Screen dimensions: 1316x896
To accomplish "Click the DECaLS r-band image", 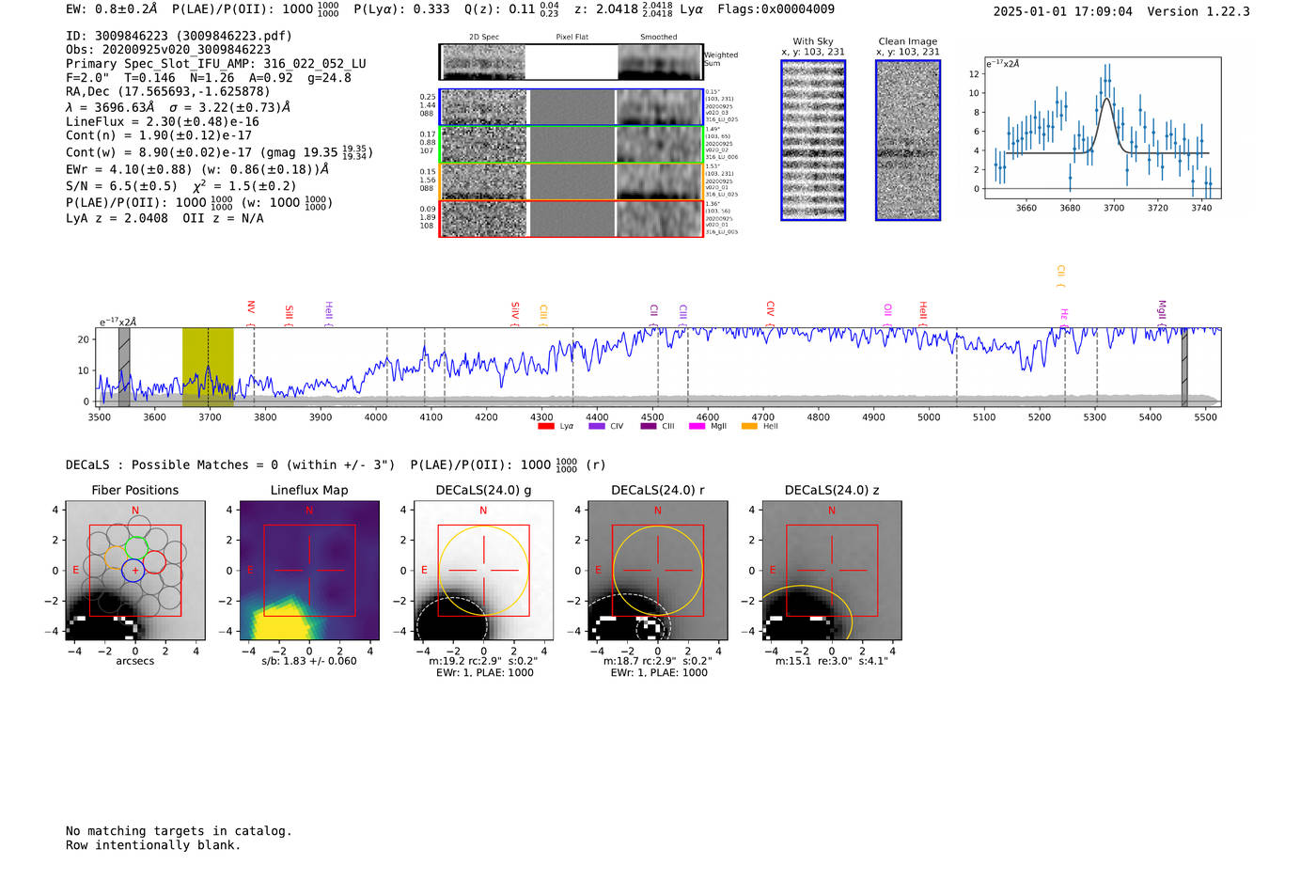I will tap(657, 571).
